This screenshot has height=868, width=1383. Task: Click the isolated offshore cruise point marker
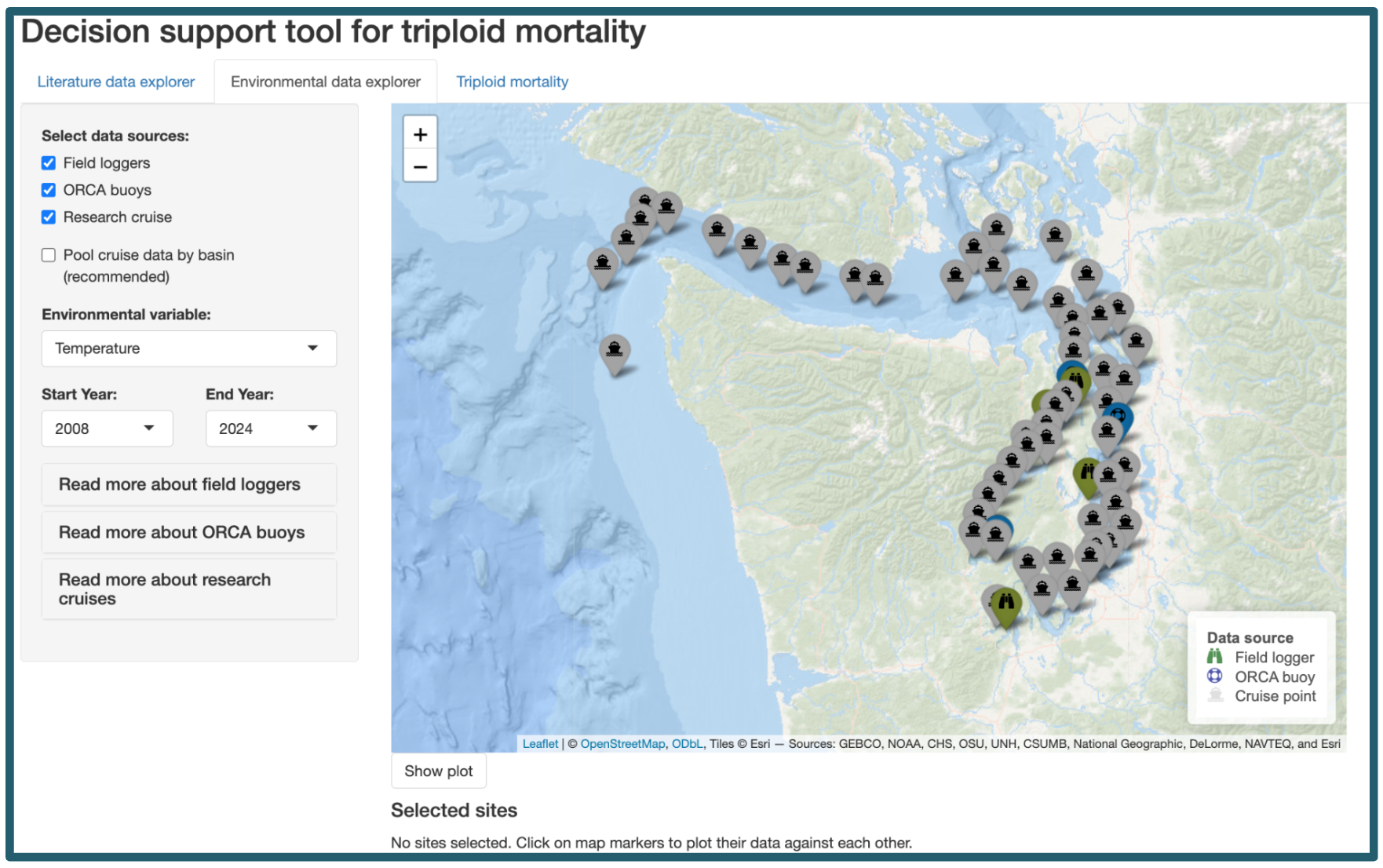[615, 350]
